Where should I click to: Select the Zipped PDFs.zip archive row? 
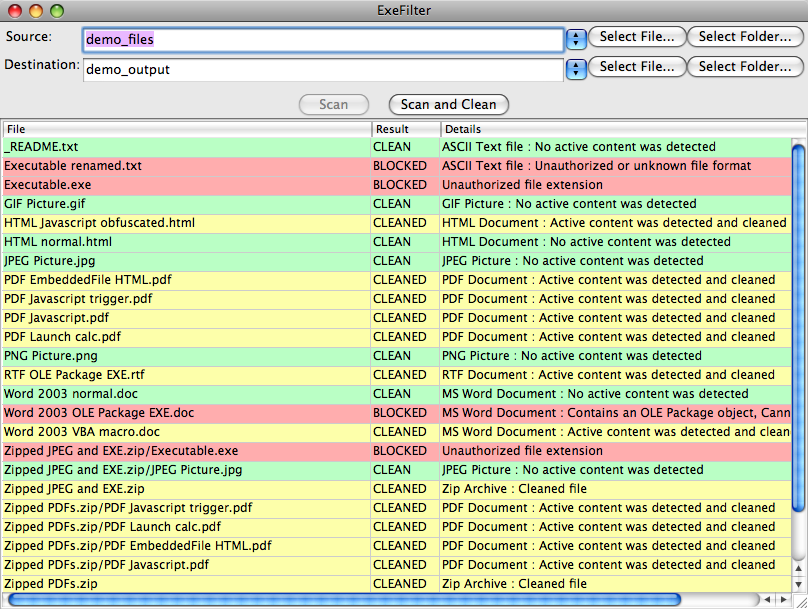(397, 584)
